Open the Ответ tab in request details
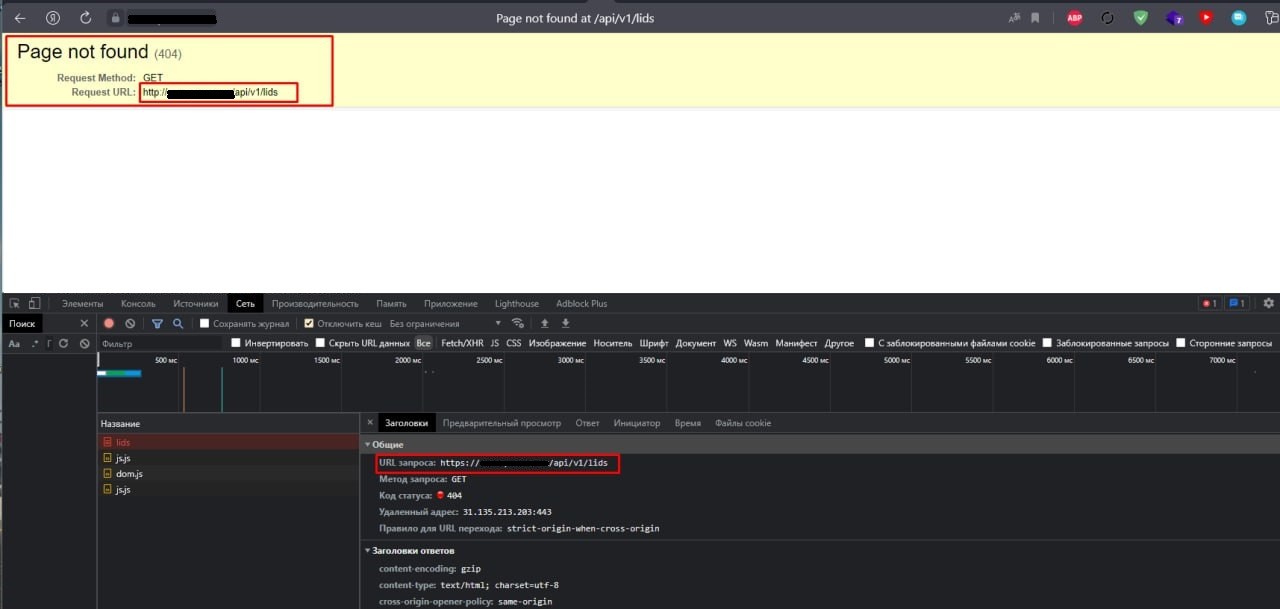Viewport: 1280px width, 609px height. tap(587, 423)
